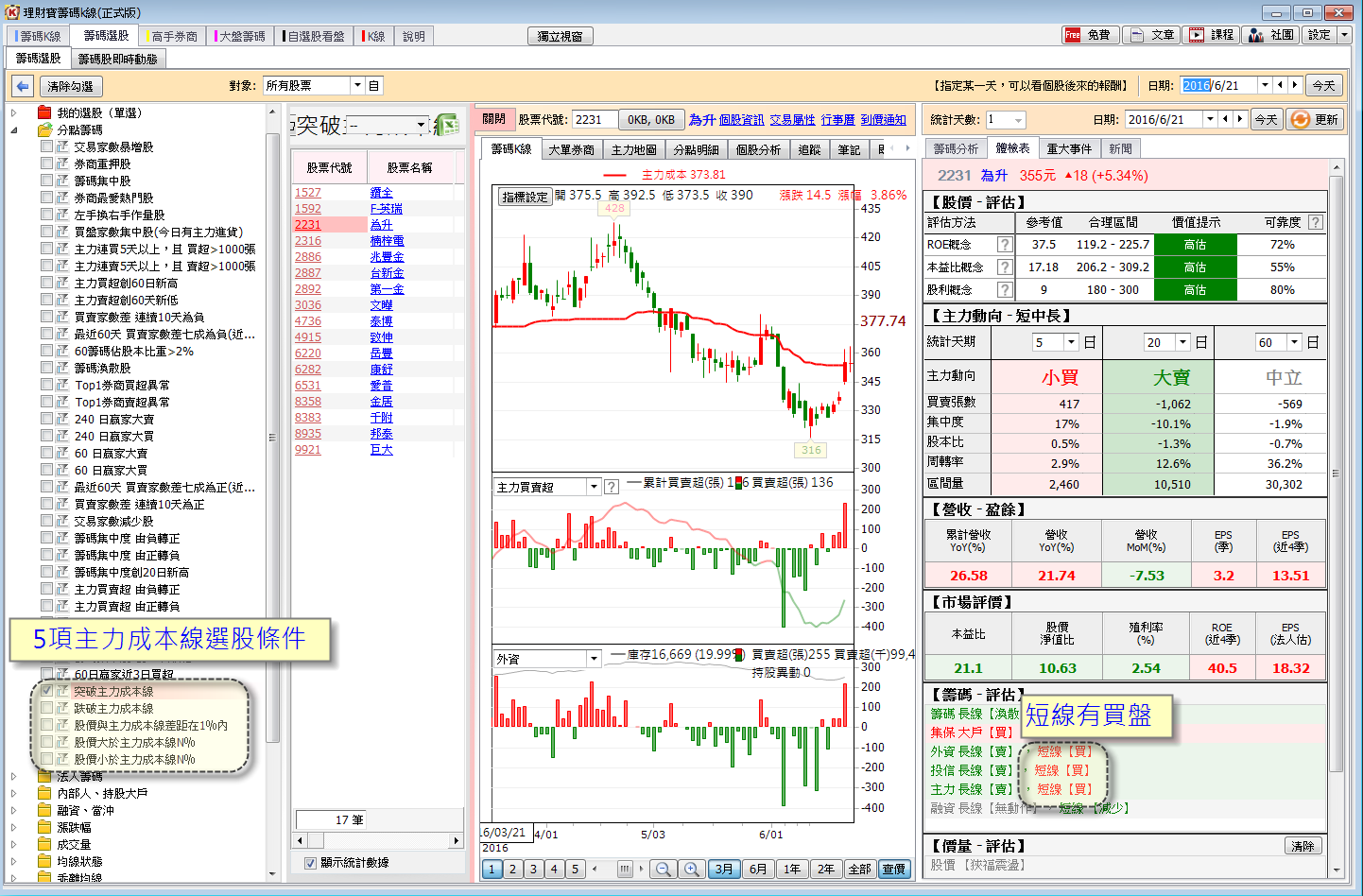The image size is (1363, 896).
Task: Uncheck the 突破主力成本線 checkbox
Action: coord(46,691)
